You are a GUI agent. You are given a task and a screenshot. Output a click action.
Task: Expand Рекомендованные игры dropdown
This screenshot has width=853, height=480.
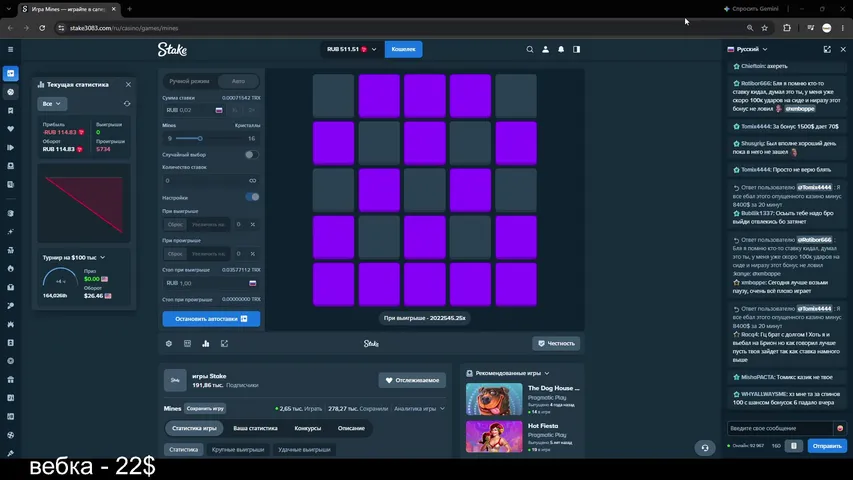(508, 373)
